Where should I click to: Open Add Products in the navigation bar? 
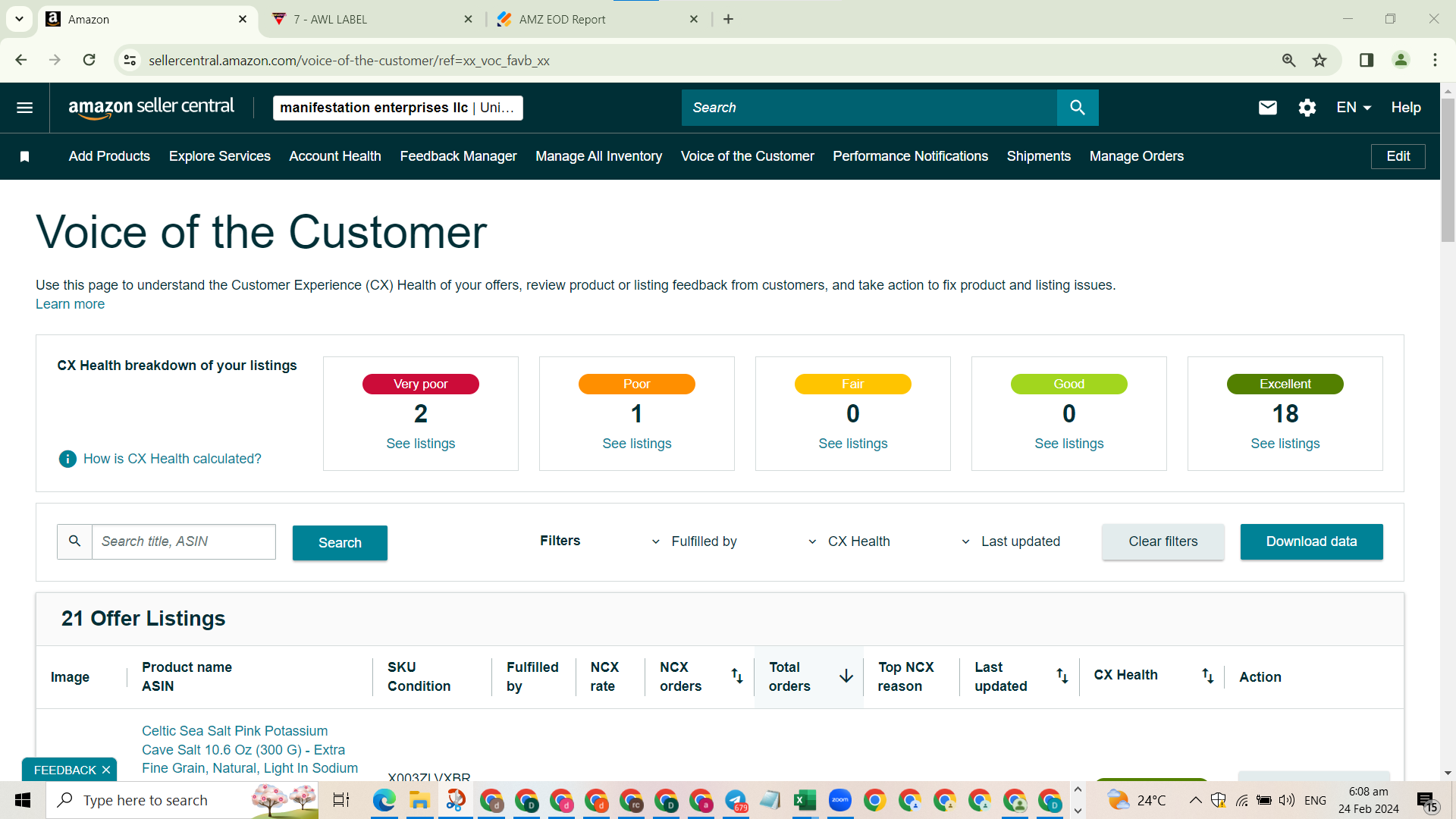[x=109, y=156]
